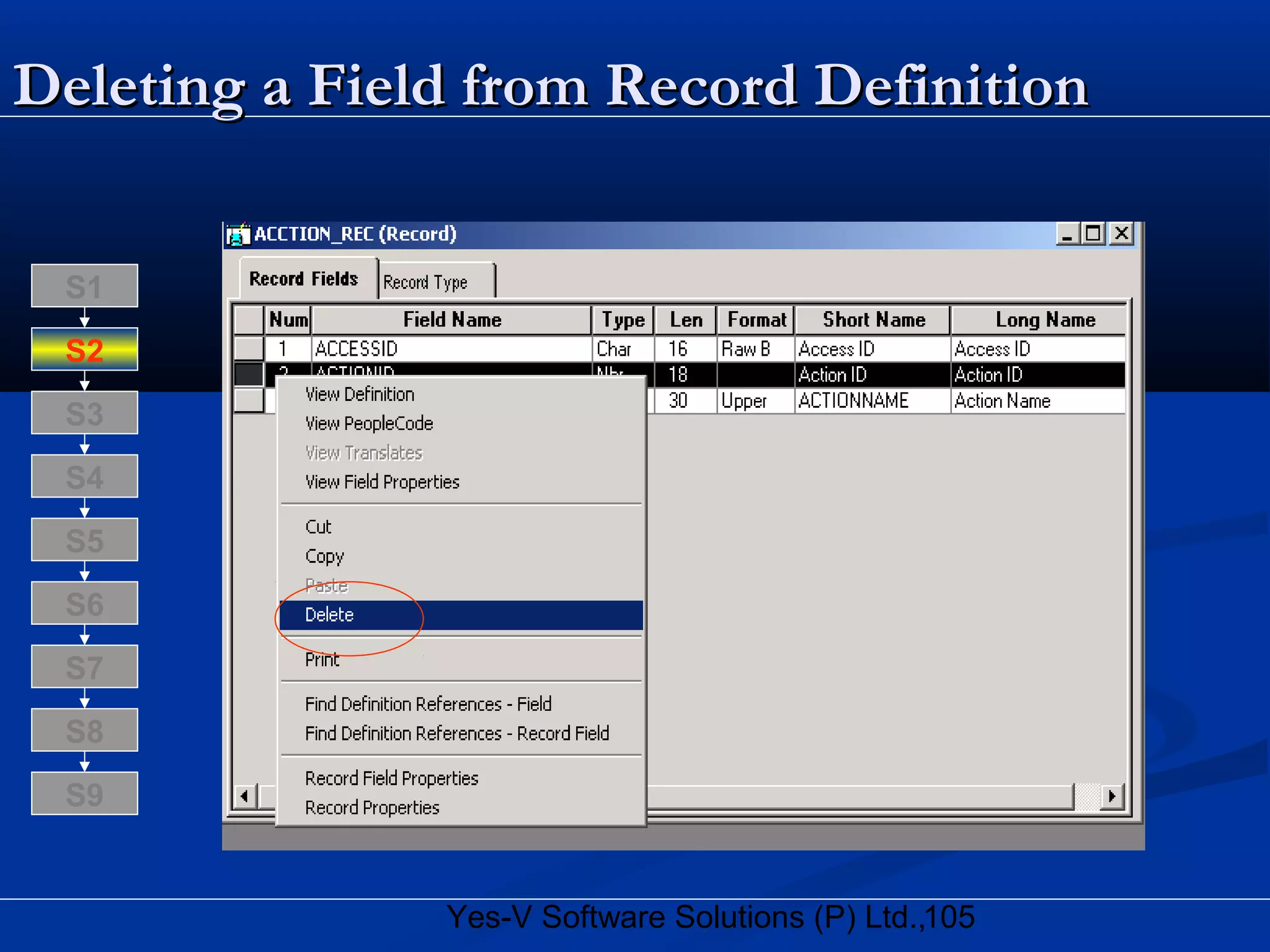Click the S1 step box
1270x952 pixels.
(84, 286)
